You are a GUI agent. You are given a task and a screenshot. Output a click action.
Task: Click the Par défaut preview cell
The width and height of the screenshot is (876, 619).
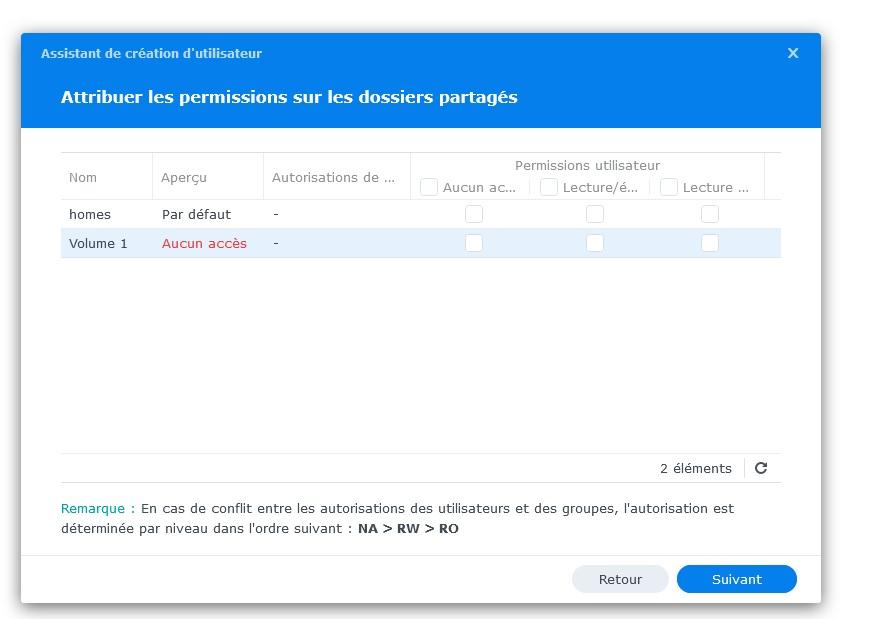point(196,214)
